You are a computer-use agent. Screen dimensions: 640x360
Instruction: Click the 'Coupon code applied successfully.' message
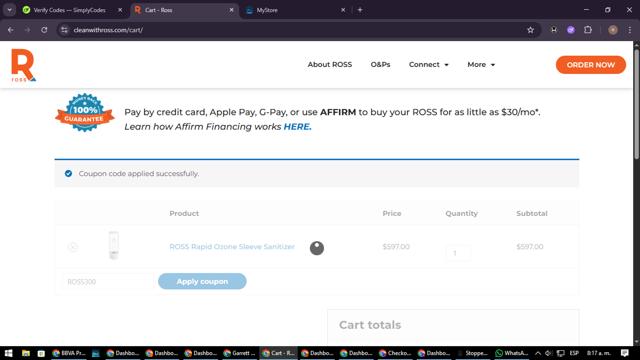pyautogui.click(x=139, y=173)
